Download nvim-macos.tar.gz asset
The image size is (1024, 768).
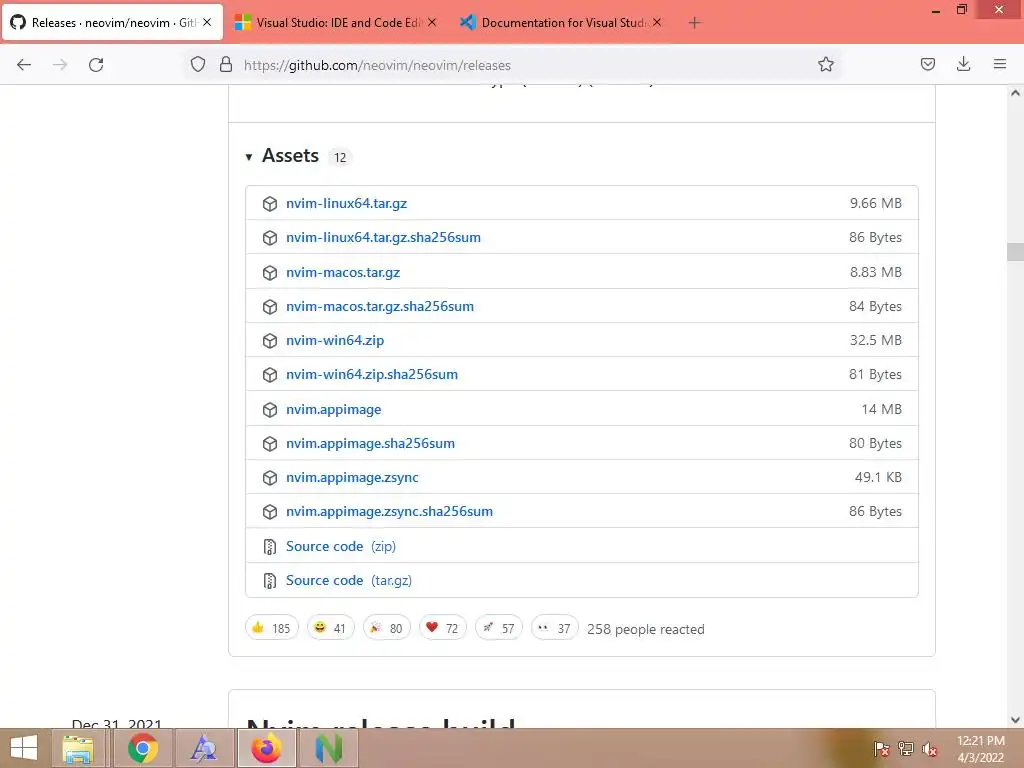click(x=343, y=272)
